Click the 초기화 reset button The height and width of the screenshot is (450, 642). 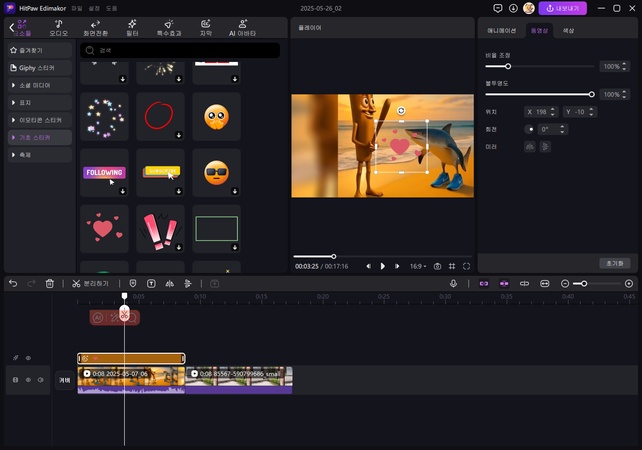[614, 263]
